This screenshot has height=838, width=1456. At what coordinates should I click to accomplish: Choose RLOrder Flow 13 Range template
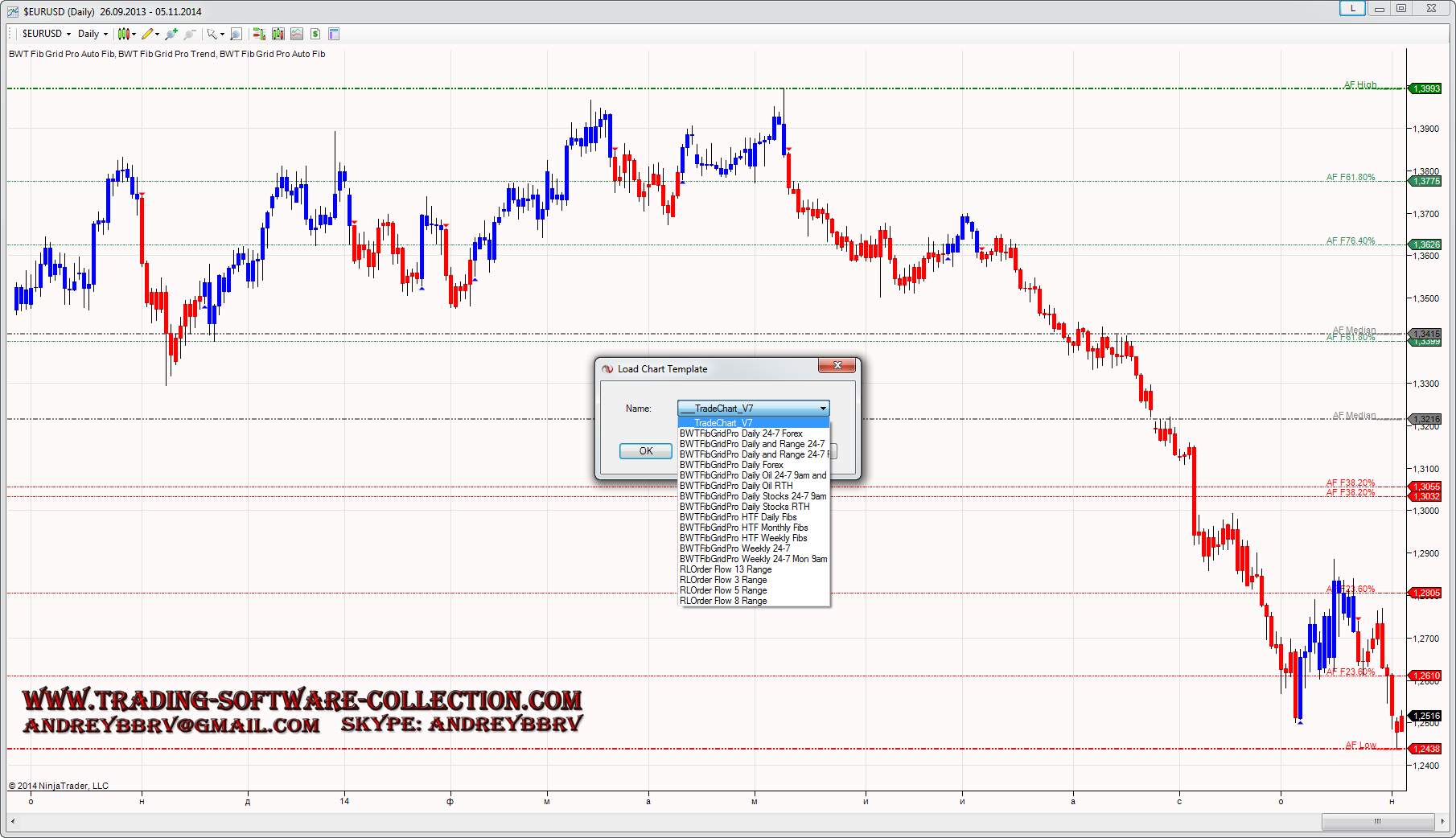click(x=726, y=569)
